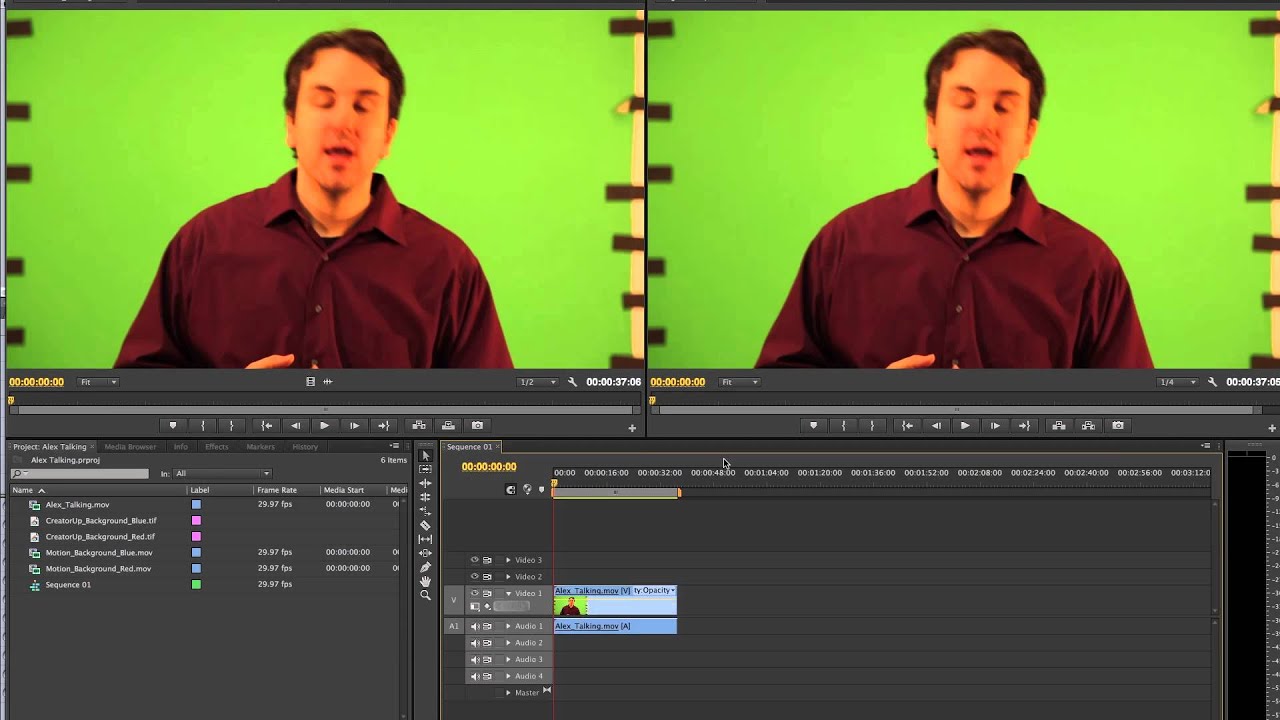Toggle sync lock on Audio 1 track
The width and height of the screenshot is (1280, 720).
pos(487,626)
